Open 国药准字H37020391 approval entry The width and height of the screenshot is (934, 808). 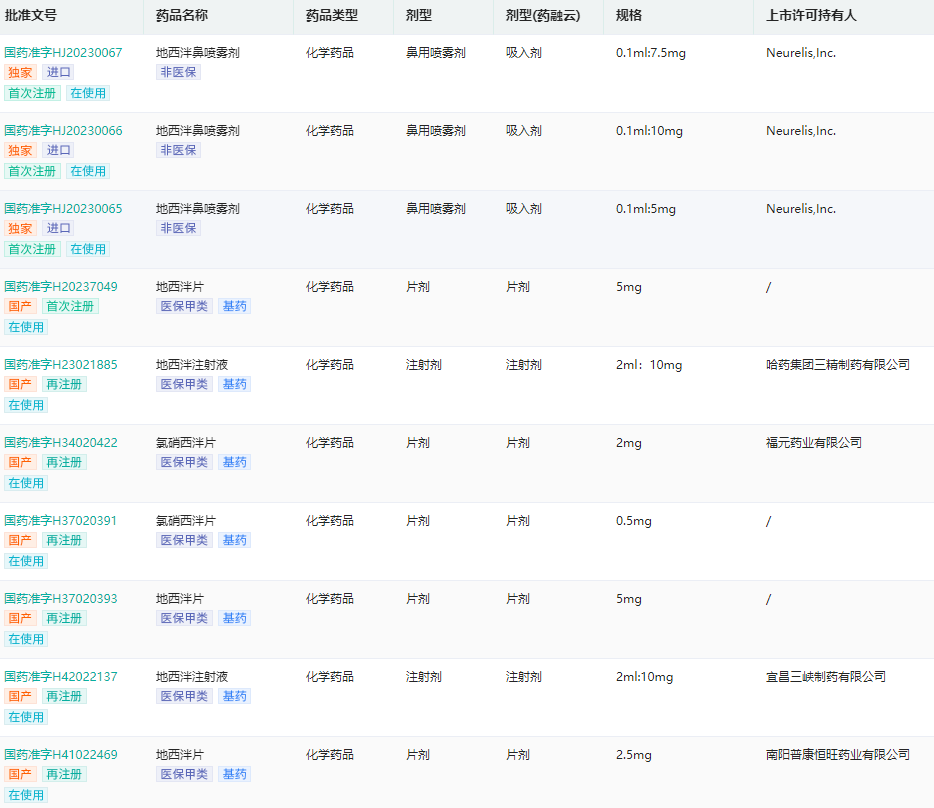click(61, 521)
